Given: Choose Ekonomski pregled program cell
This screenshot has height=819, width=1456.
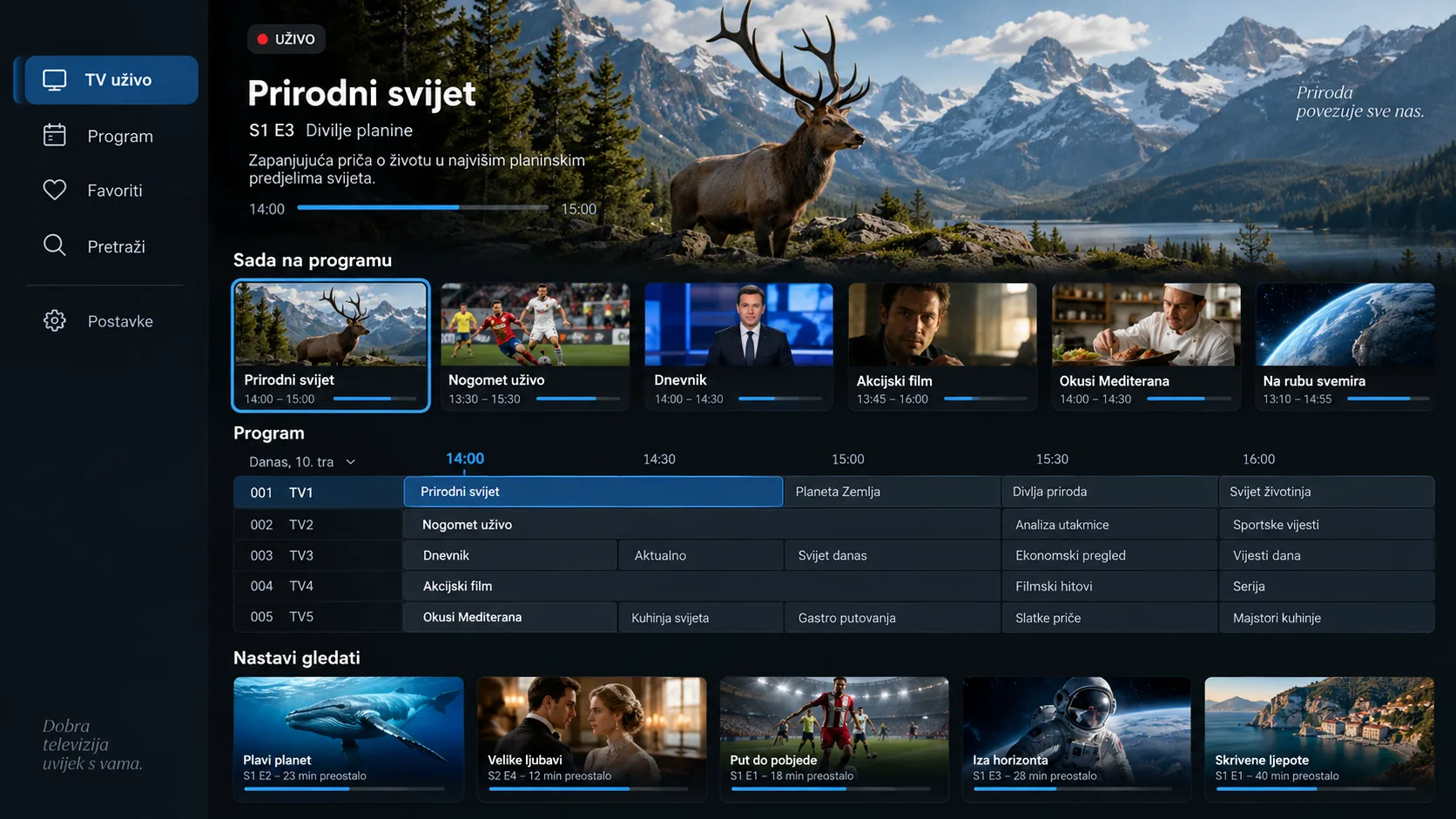Looking at the screenshot, I should (x=1109, y=555).
